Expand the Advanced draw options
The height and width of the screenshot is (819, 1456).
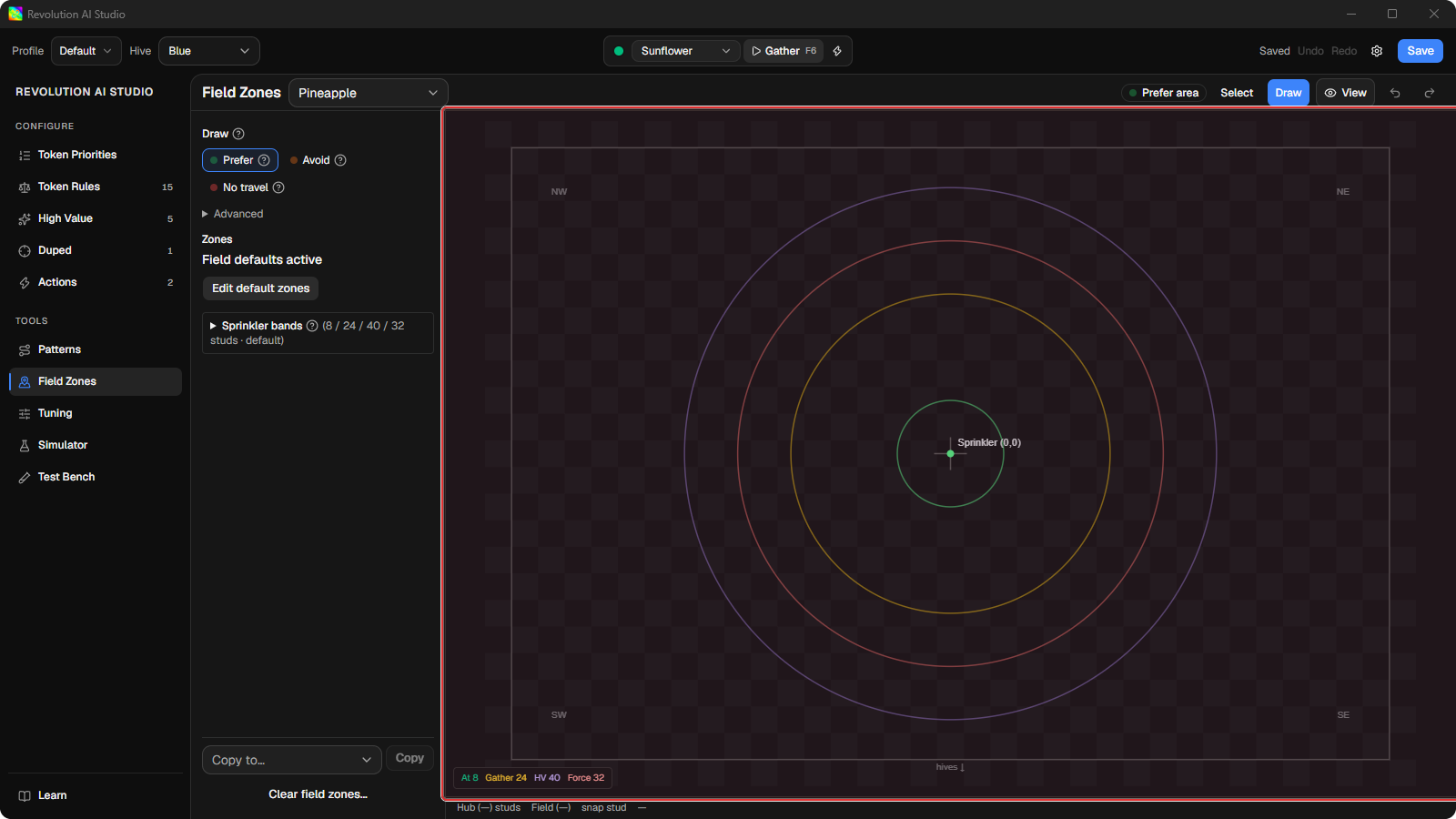[x=233, y=214]
